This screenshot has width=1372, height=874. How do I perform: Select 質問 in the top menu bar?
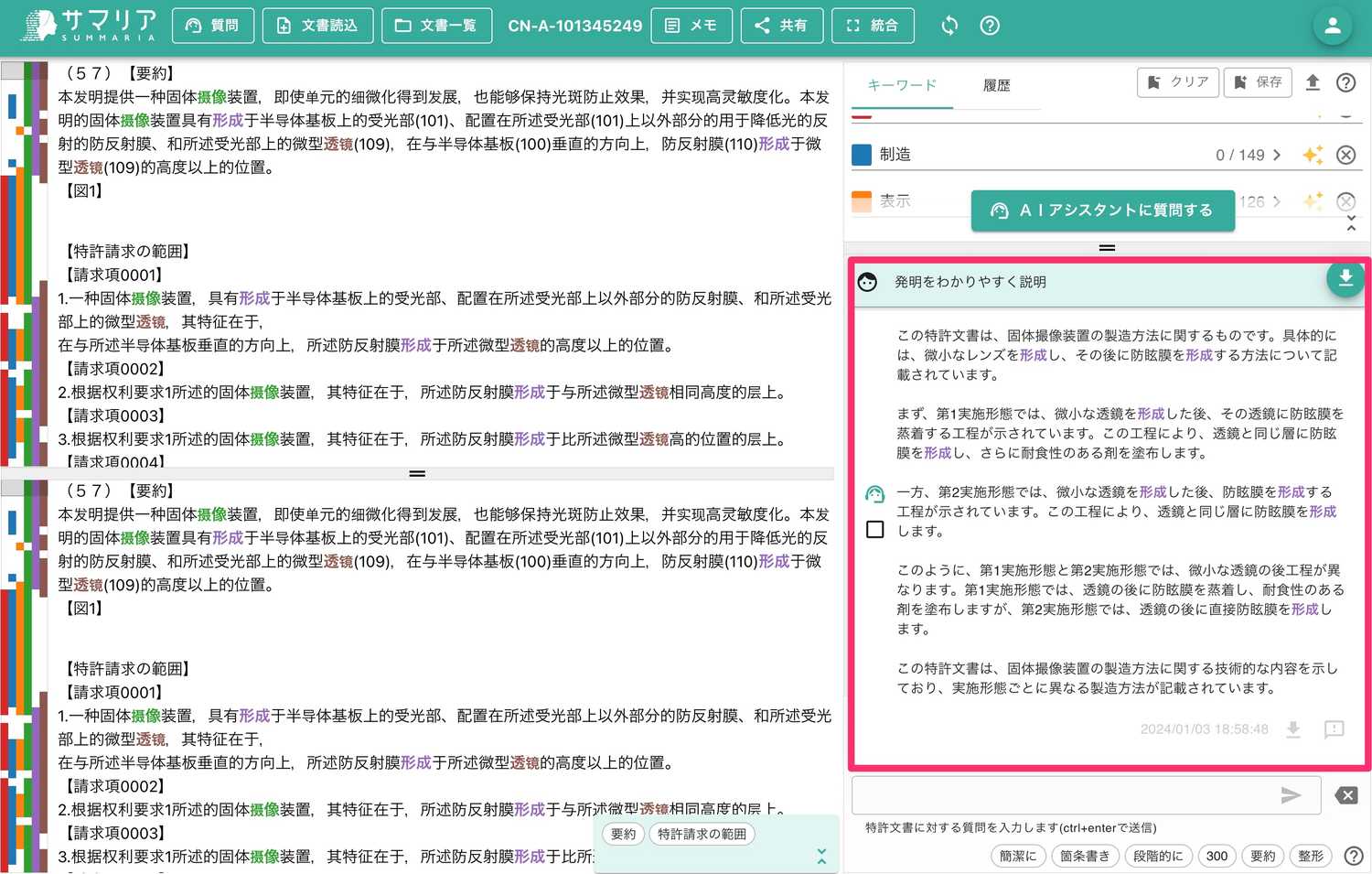213,25
